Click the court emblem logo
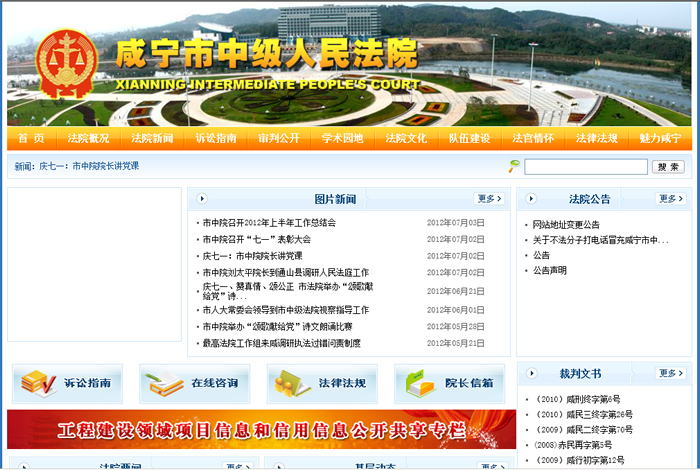The image size is (700, 470). tap(67, 64)
